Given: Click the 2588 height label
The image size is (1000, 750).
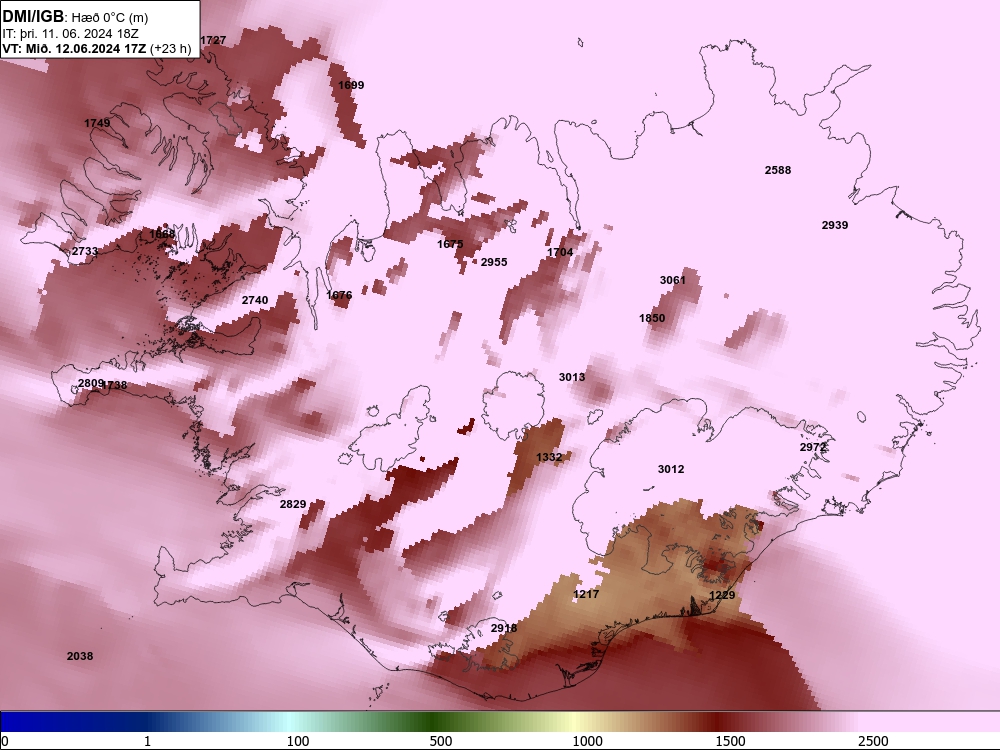Looking at the screenshot, I should tap(777, 170).
